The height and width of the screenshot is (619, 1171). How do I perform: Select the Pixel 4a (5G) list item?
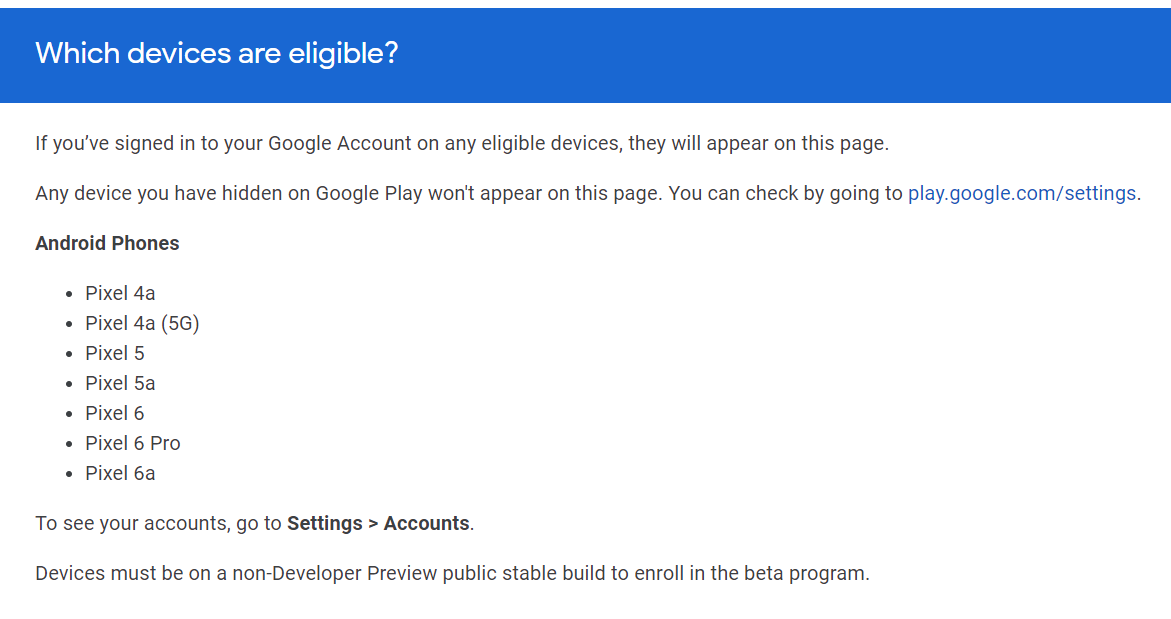[x=142, y=323]
